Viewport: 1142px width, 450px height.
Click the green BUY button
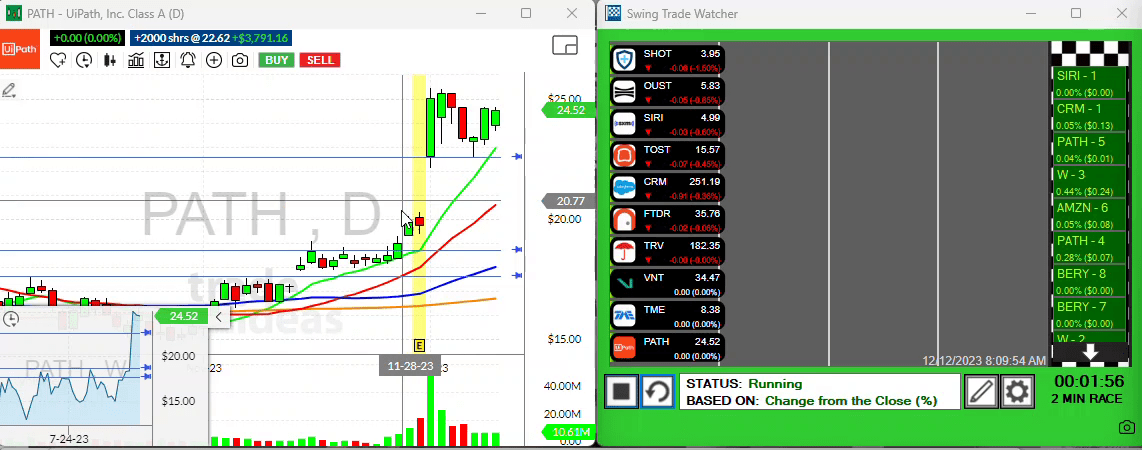click(x=277, y=60)
